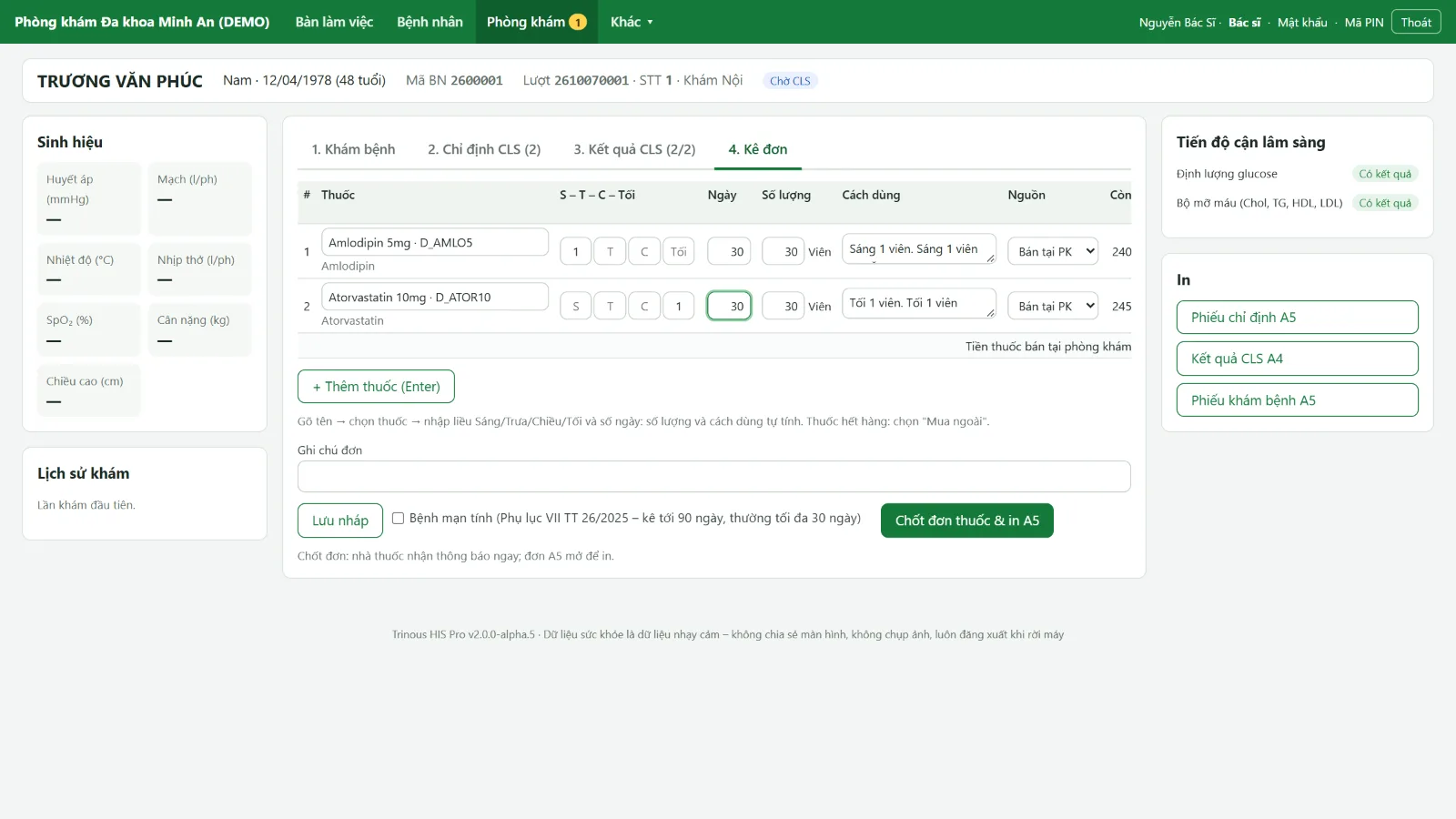The width and height of the screenshot is (1456, 819).
Task: Click the morning dose field for Amlodipin
Action: tap(575, 251)
